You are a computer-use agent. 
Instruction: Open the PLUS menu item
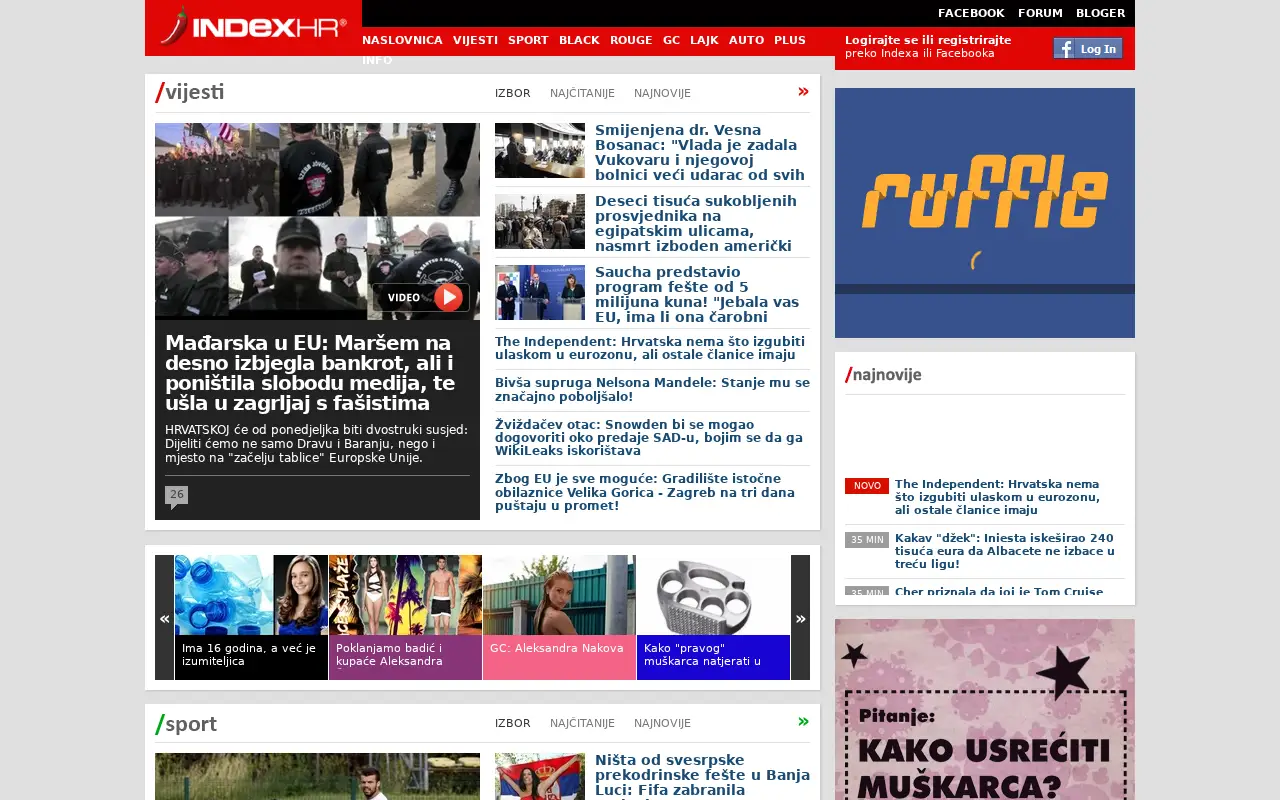tap(790, 40)
